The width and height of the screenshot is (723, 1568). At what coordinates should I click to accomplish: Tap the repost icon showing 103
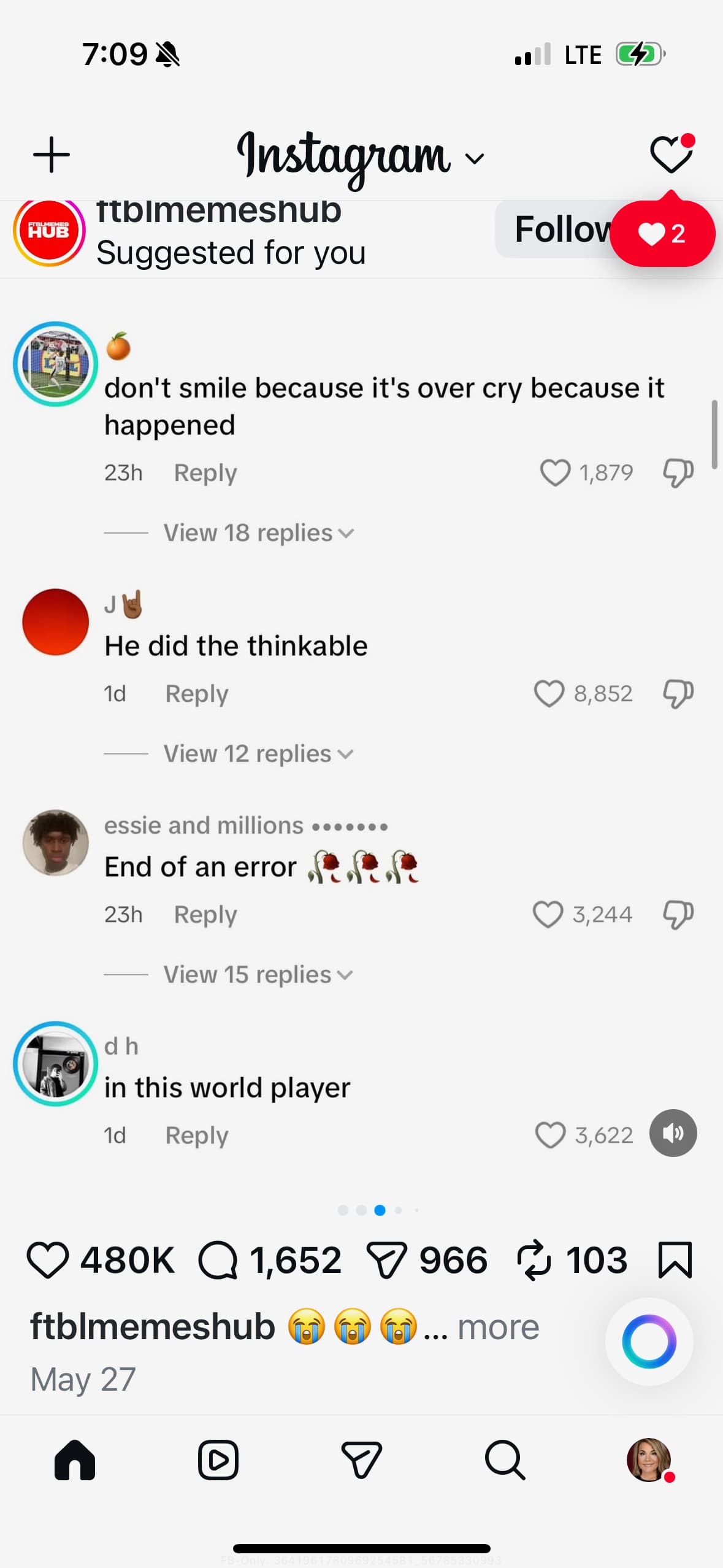tap(534, 1260)
